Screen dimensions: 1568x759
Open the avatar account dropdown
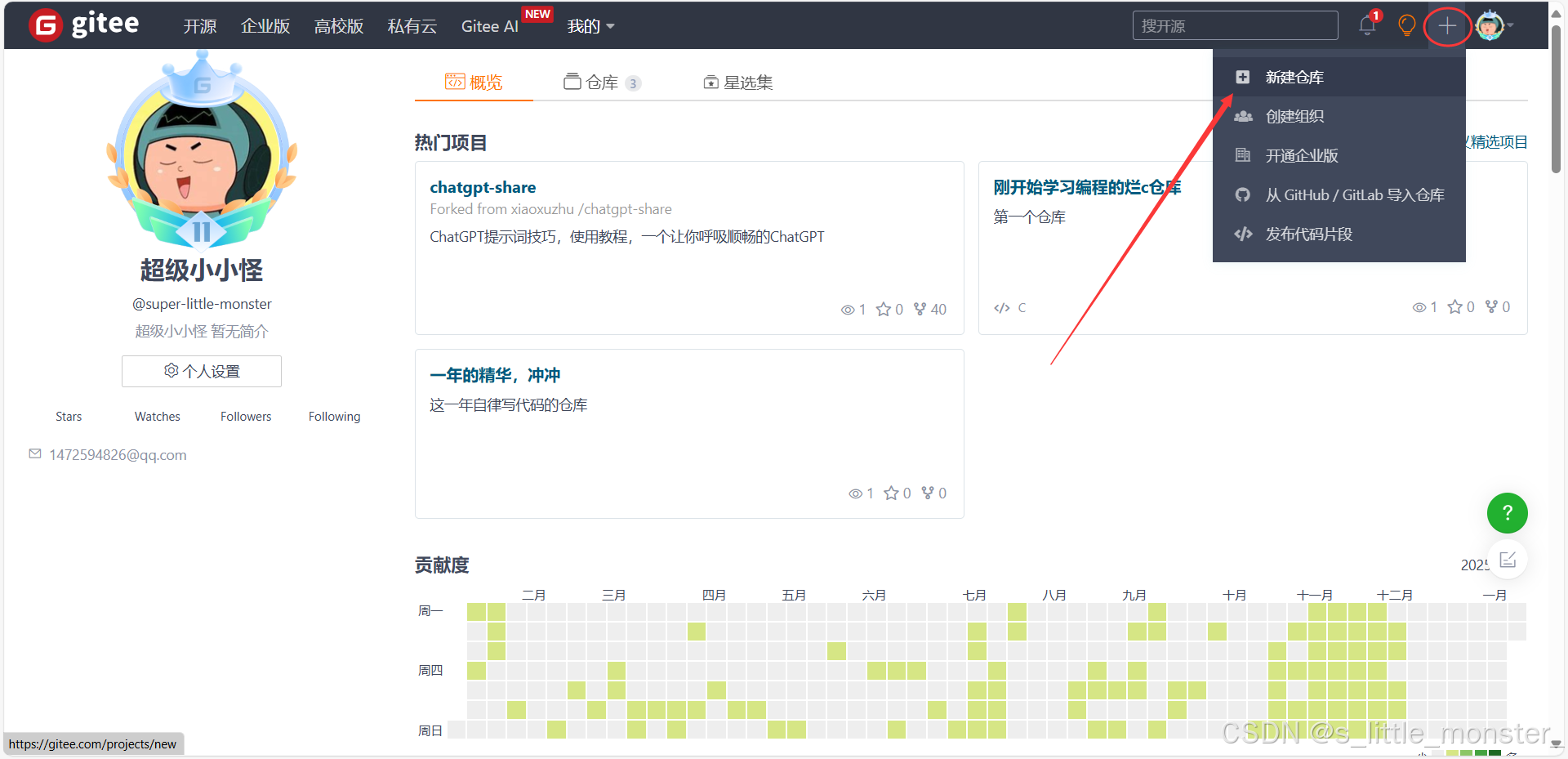pos(1490,25)
